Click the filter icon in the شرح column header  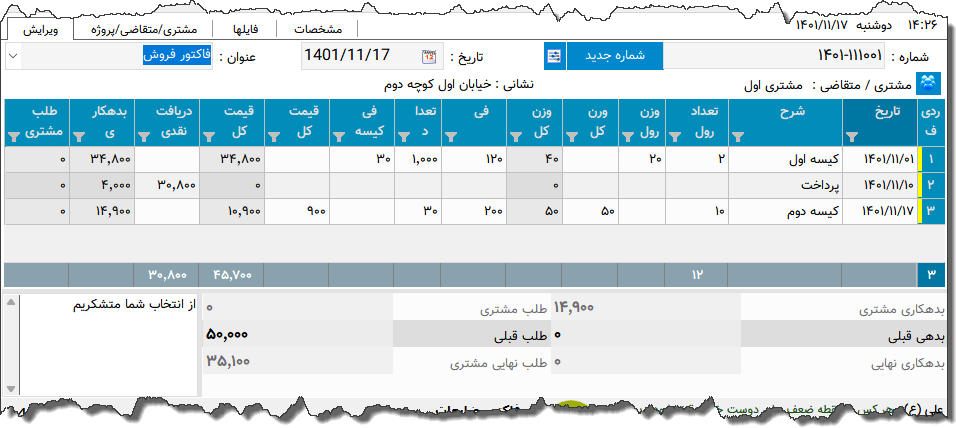click(738, 136)
